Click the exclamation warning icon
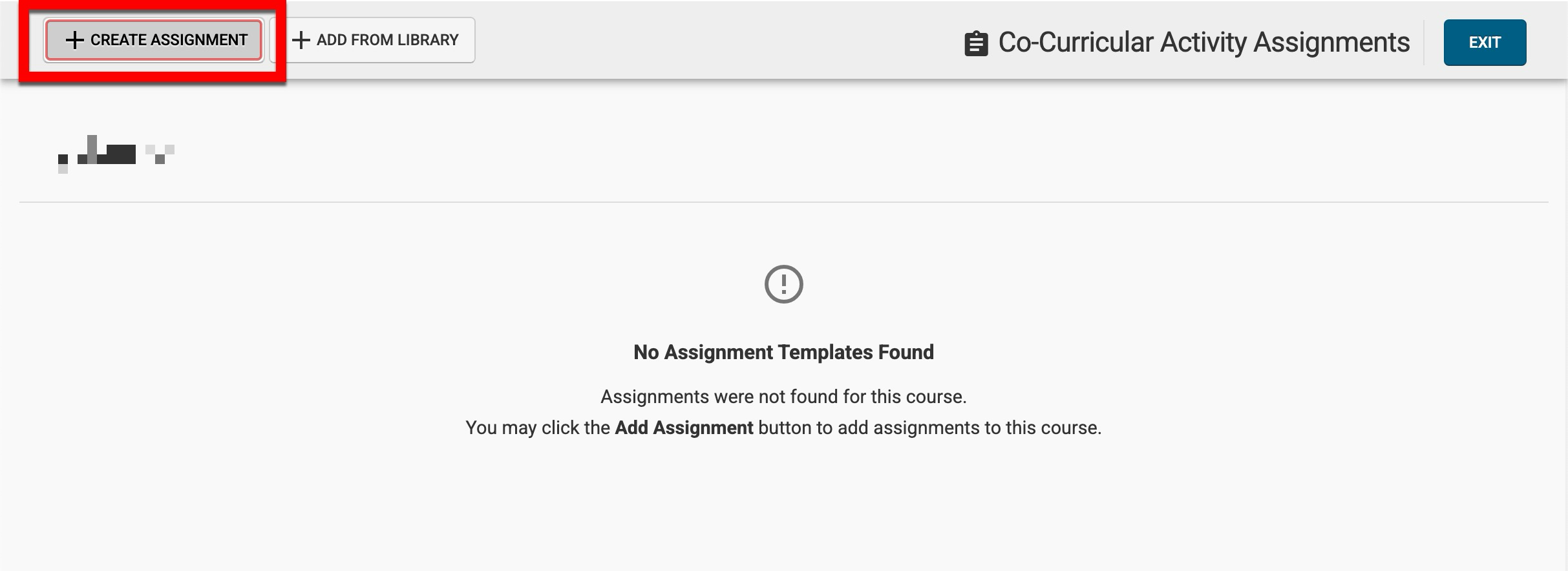Screen dimensions: 1568x571 point(783,284)
